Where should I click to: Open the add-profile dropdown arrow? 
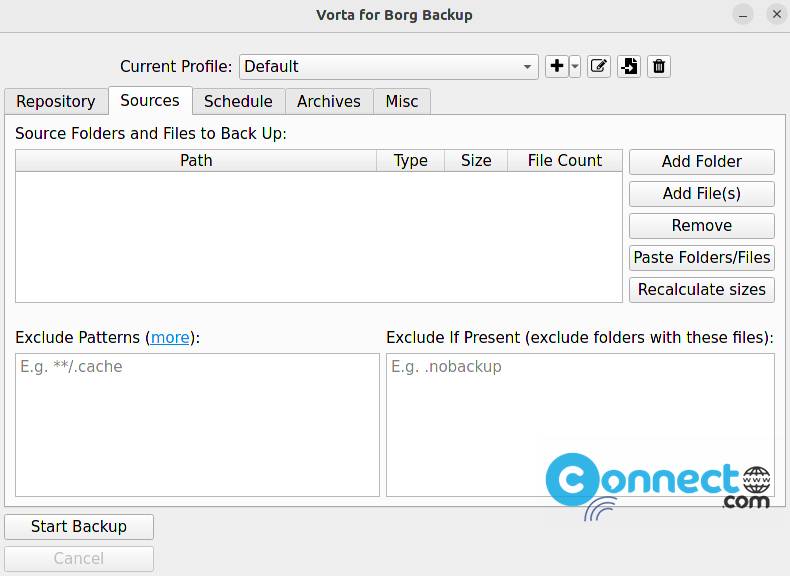[575, 67]
